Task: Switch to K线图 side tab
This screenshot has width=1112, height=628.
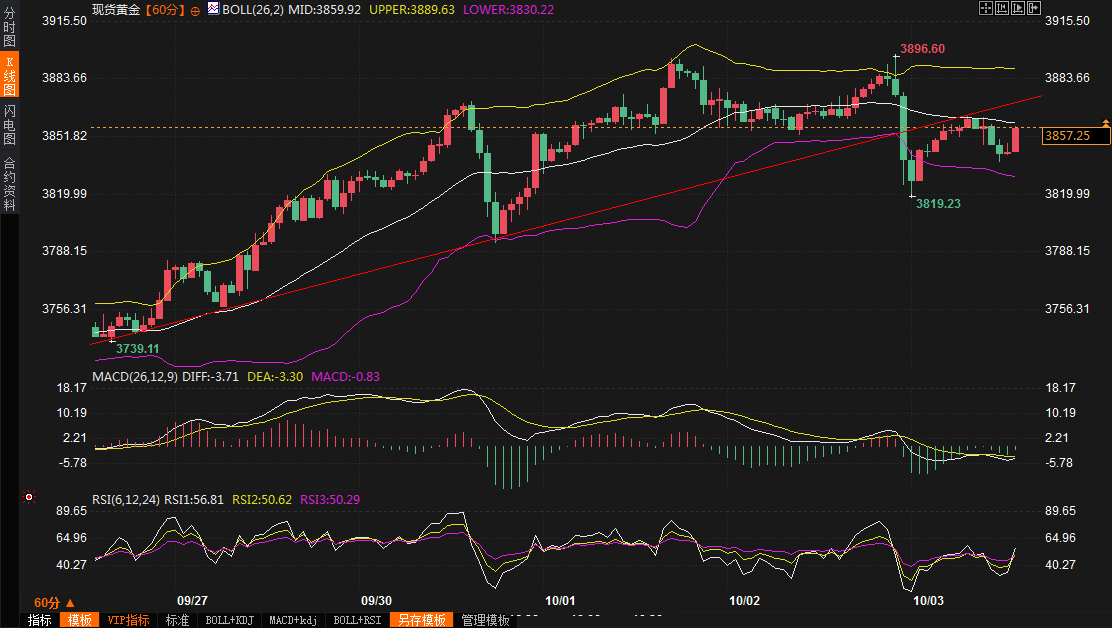Action: (x=9, y=74)
